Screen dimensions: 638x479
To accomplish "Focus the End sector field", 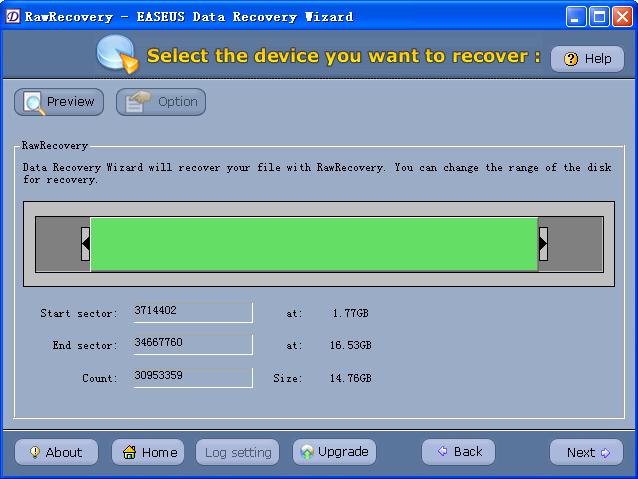I will pyautogui.click(x=193, y=344).
